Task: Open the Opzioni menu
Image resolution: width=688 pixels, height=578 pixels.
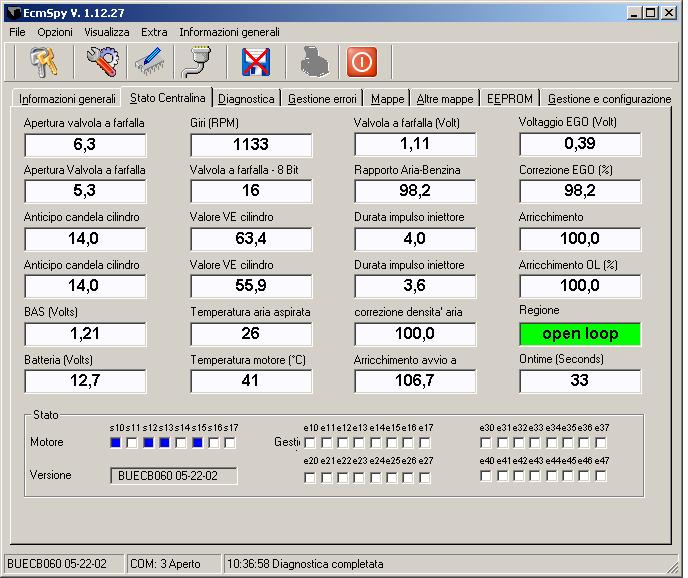Action: [55, 32]
